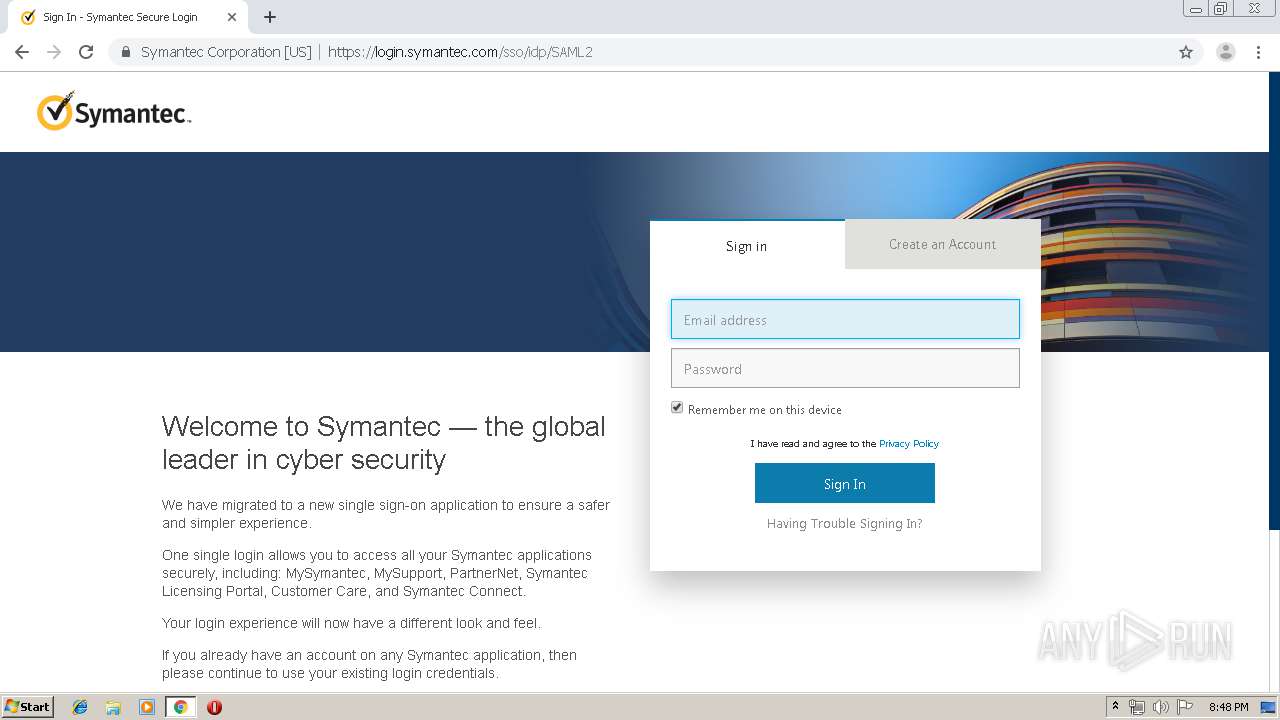The width and height of the screenshot is (1280, 720).
Task: Click the blue Sign In button
Action: (x=845, y=483)
